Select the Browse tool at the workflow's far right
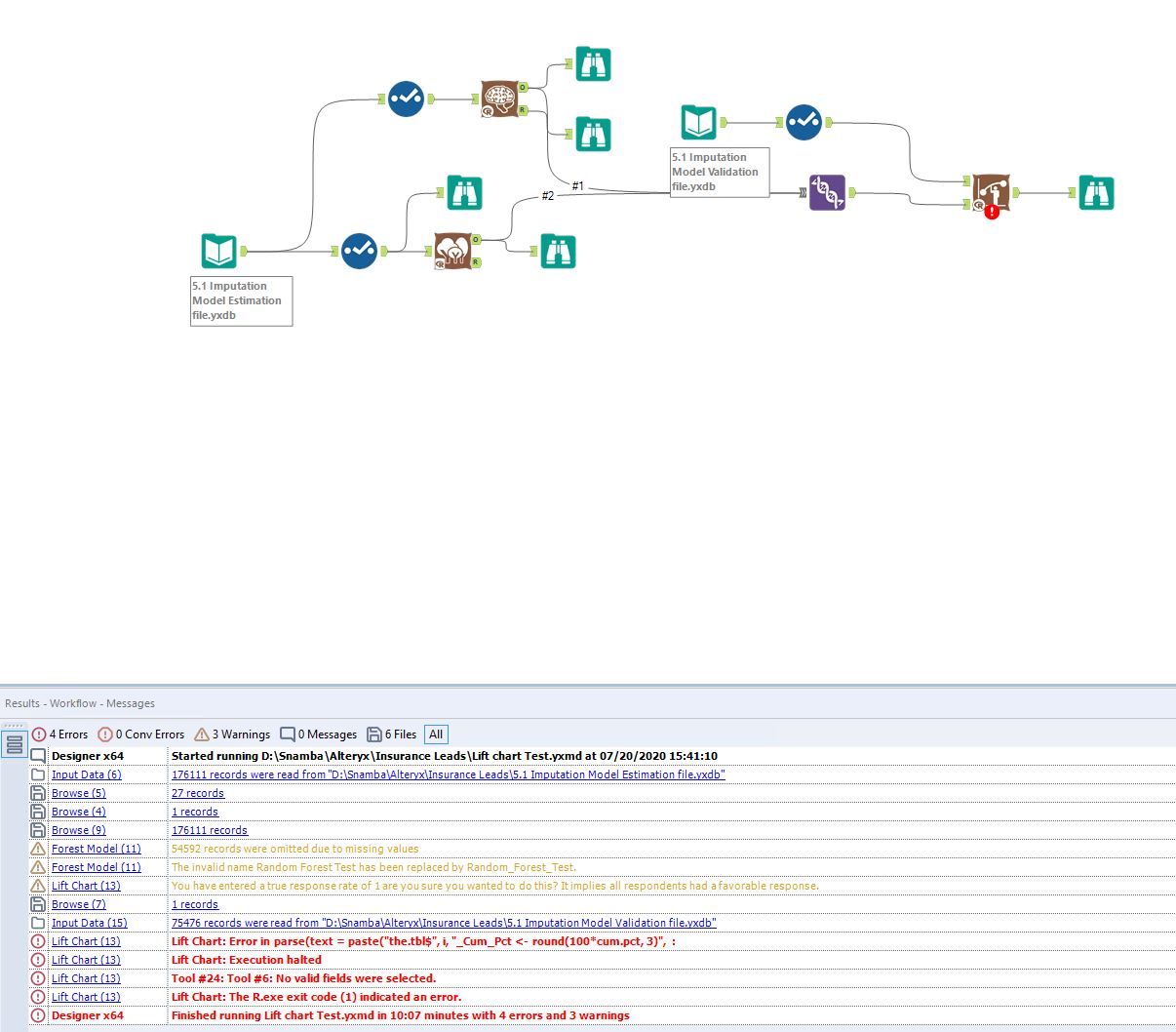The width and height of the screenshot is (1176, 1032). [x=1096, y=192]
